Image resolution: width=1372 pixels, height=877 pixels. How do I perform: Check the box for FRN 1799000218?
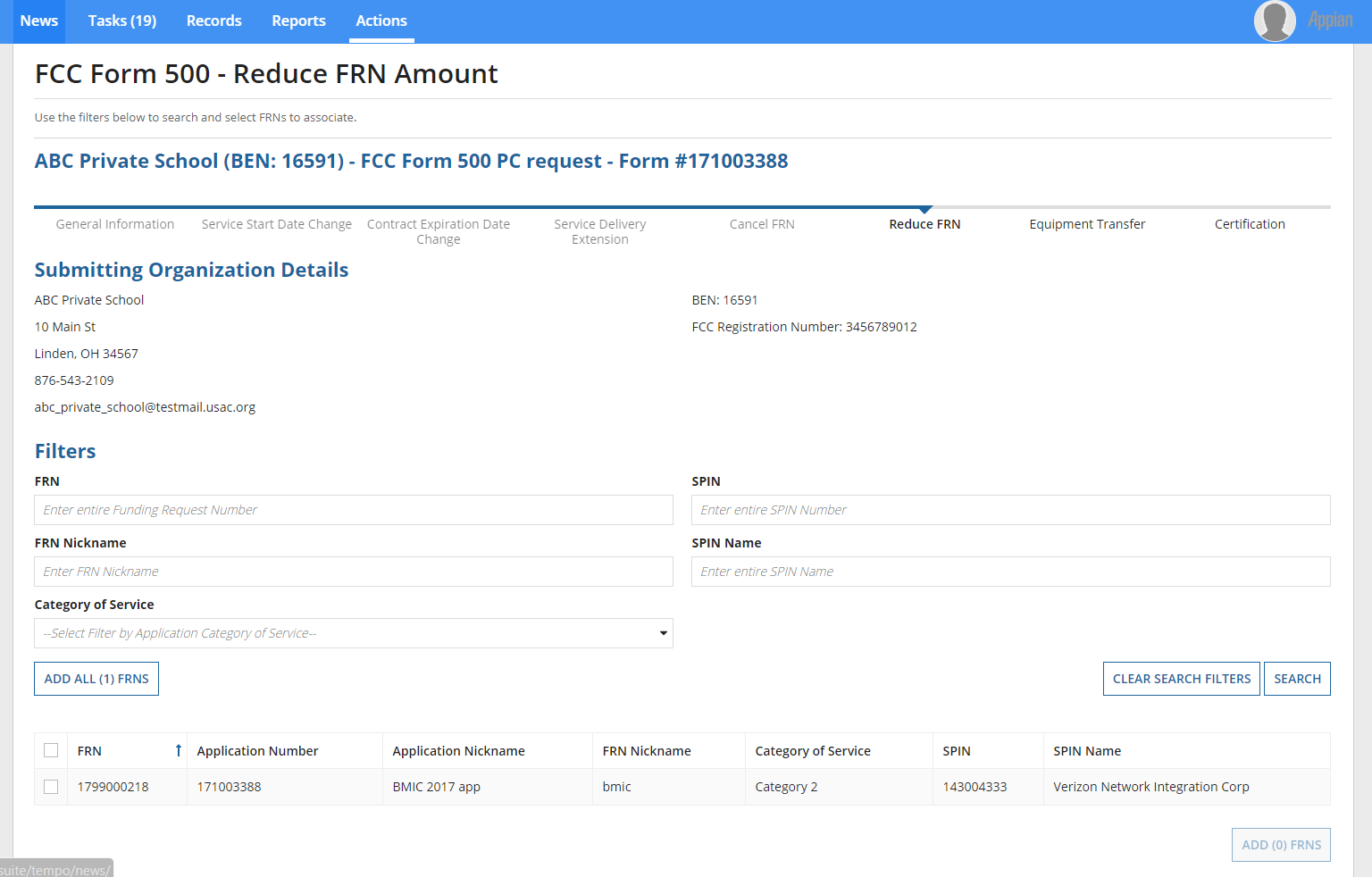click(x=51, y=787)
